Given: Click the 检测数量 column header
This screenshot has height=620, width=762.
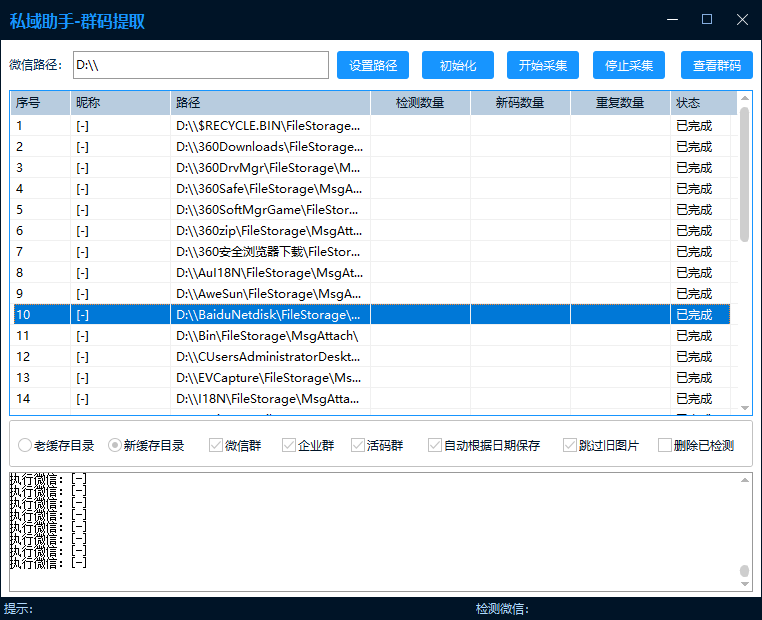Looking at the screenshot, I should (x=420, y=103).
